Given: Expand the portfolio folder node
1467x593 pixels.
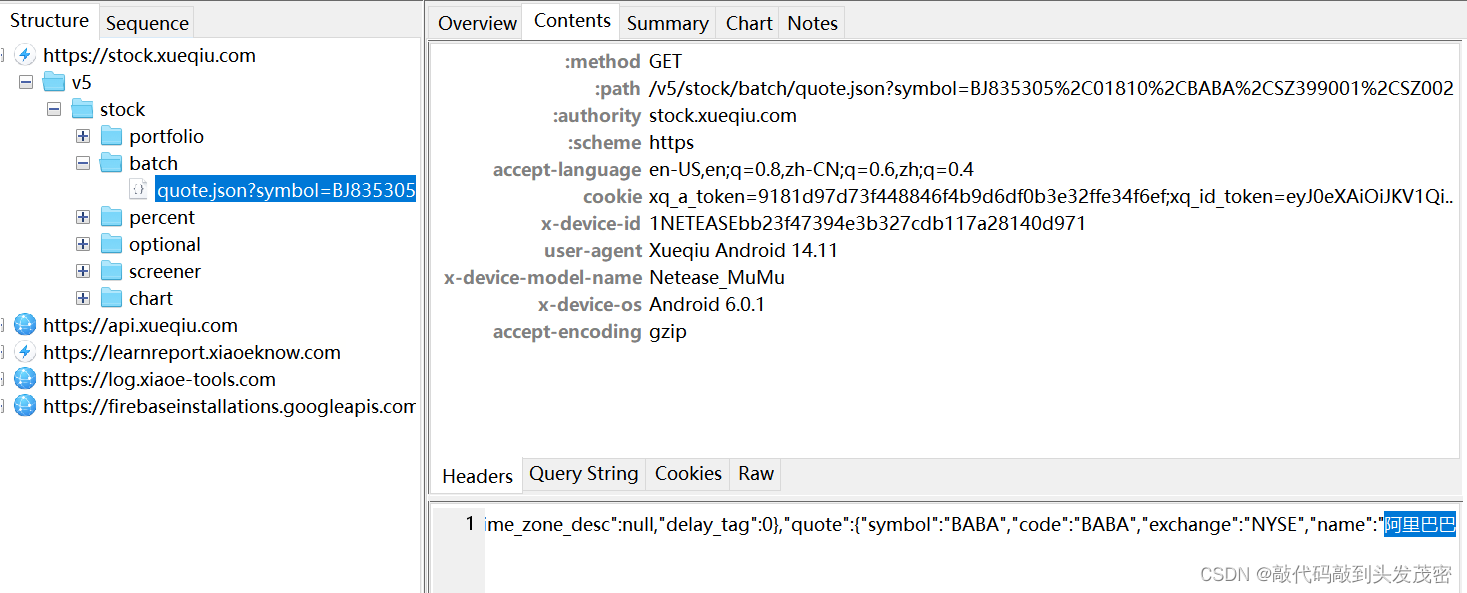Looking at the screenshot, I should pos(83,136).
